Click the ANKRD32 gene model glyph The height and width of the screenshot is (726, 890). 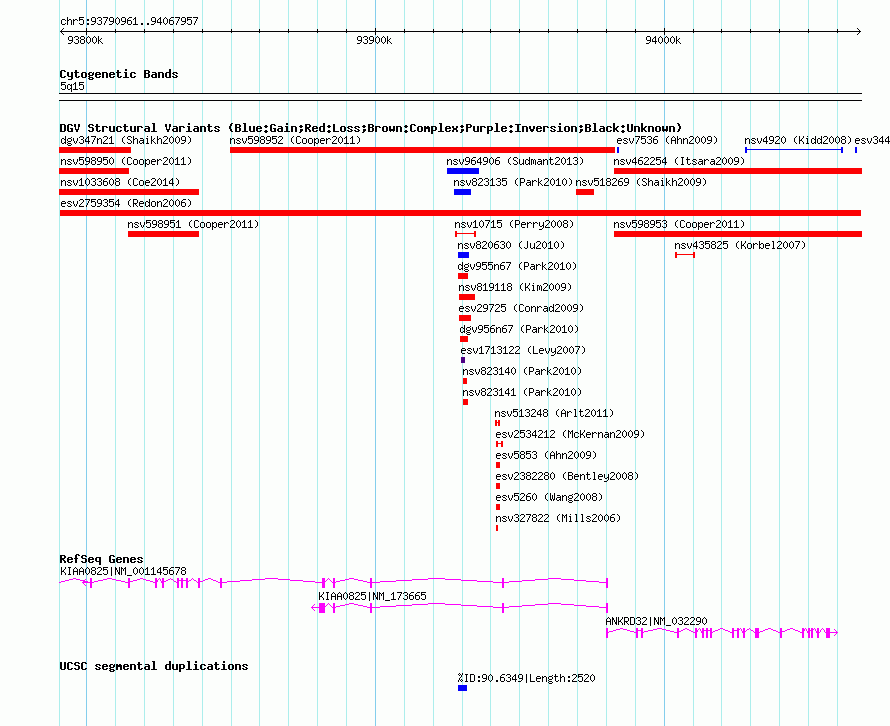click(722, 633)
